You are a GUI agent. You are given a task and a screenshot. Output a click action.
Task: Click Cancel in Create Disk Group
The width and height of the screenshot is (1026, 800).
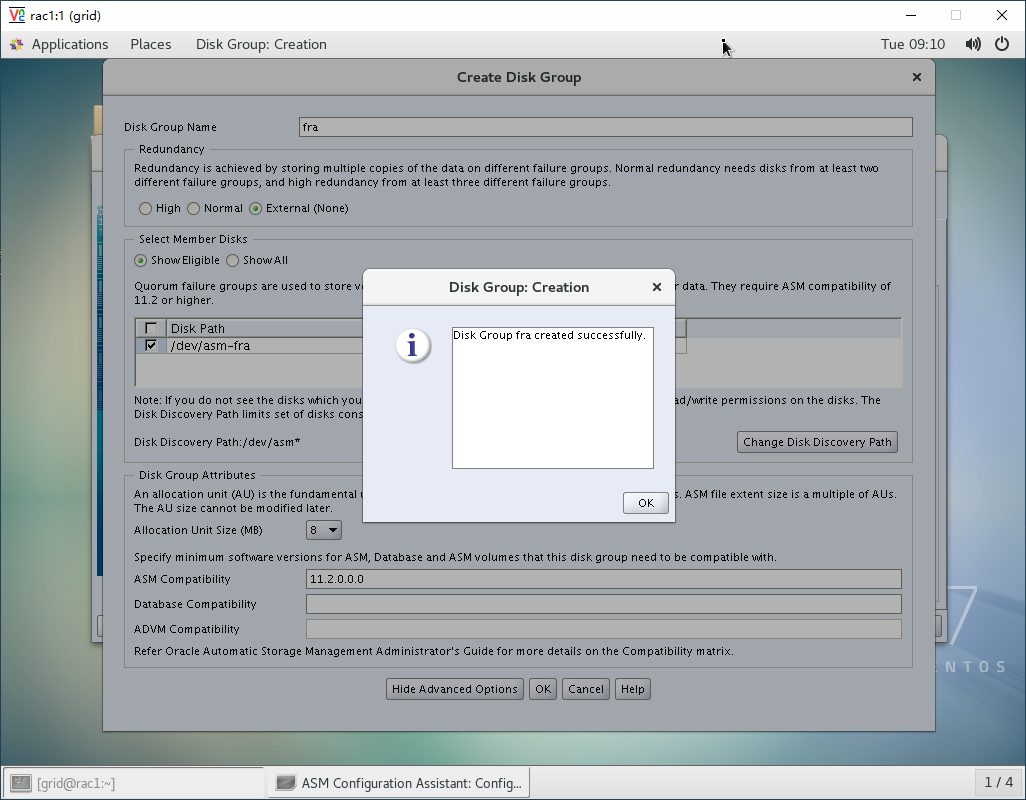pyautogui.click(x=586, y=689)
